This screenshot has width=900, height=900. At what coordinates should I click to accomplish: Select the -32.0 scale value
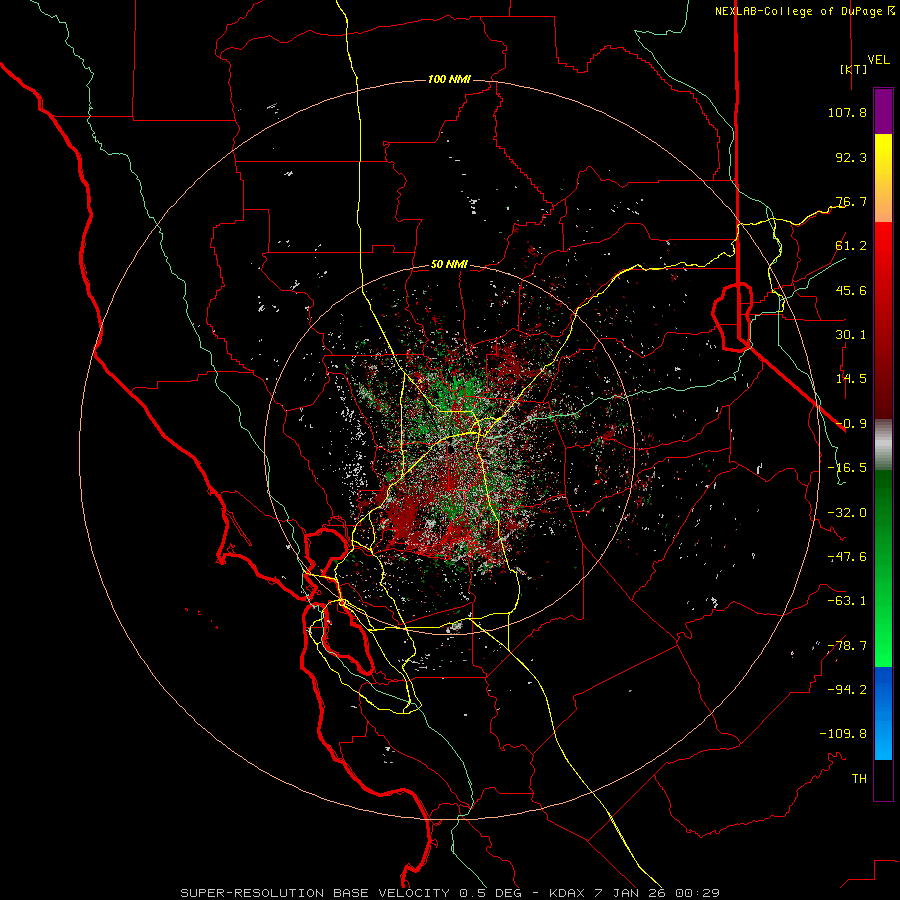point(847,513)
